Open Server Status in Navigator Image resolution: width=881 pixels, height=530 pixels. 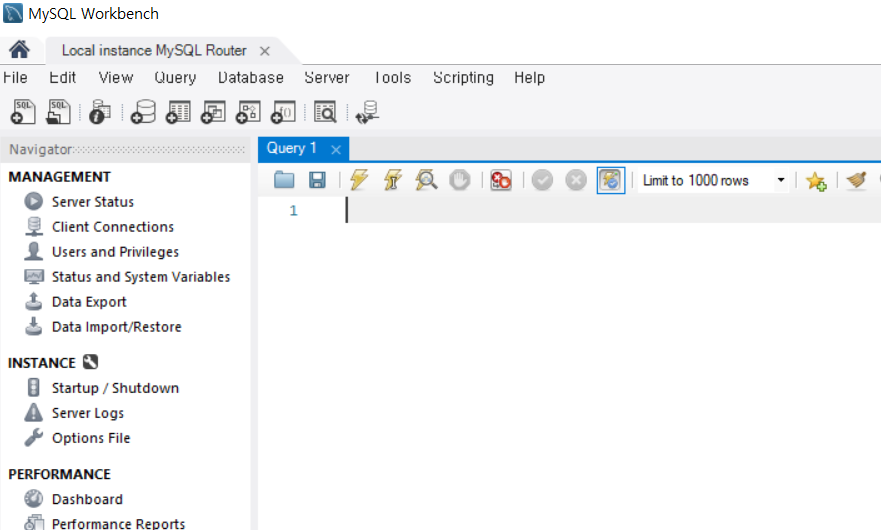pyautogui.click(x=93, y=202)
